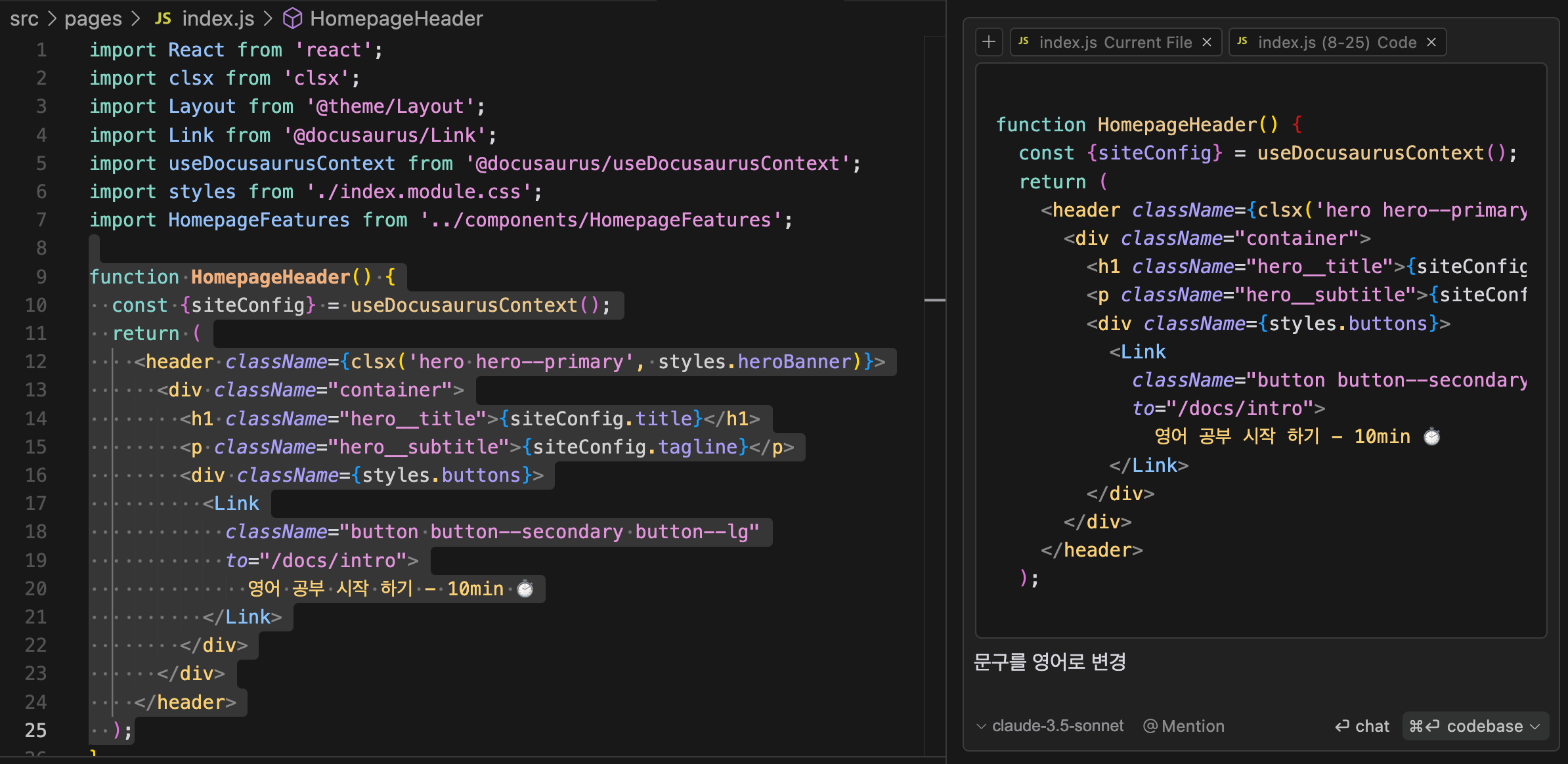This screenshot has width=1568, height=764.
Task: Click the plus icon to add context
Action: [989, 43]
